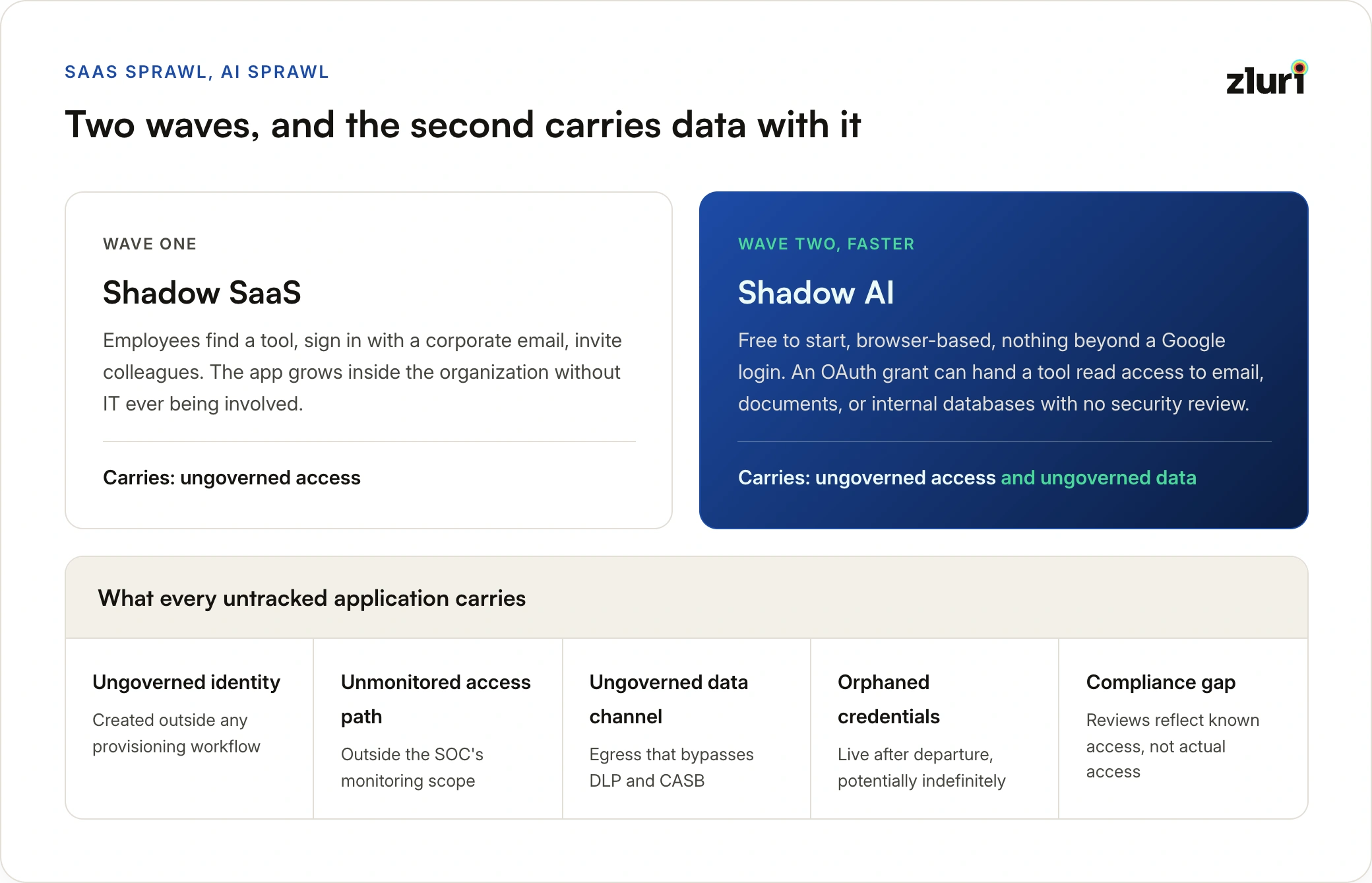The width and height of the screenshot is (1372, 883).
Task: Click the 'Shadow SaaS' heading
Action: 202,292
